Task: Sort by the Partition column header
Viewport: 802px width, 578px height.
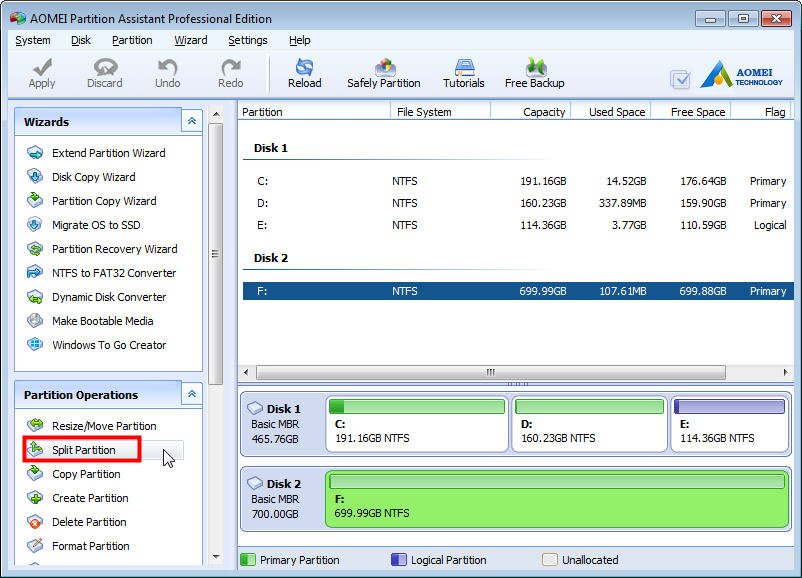Action: (314, 112)
